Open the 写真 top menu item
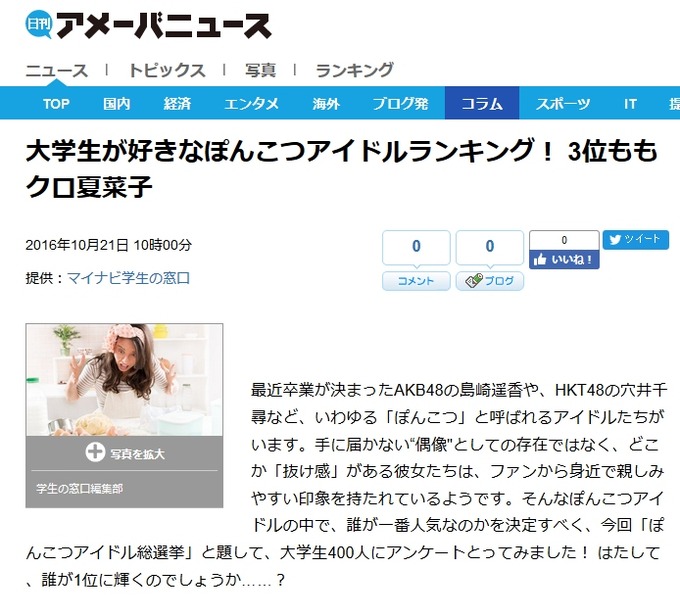 click(x=260, y=70)
